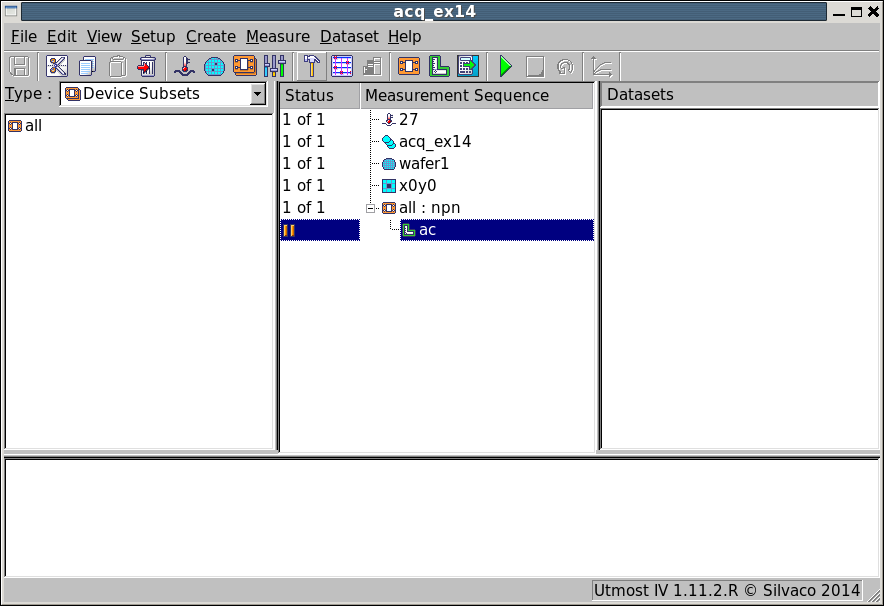Open the View menu
The width and height of the screenshot is (884, 606).
[x=104, y=37]
